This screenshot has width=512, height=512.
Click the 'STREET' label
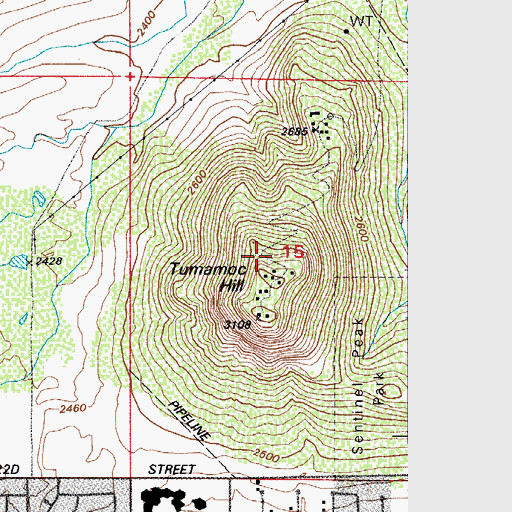tap(172, 470)
